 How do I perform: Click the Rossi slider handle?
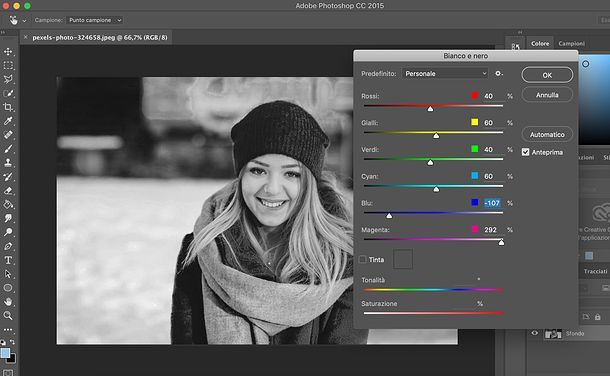(x=430, y=109)
